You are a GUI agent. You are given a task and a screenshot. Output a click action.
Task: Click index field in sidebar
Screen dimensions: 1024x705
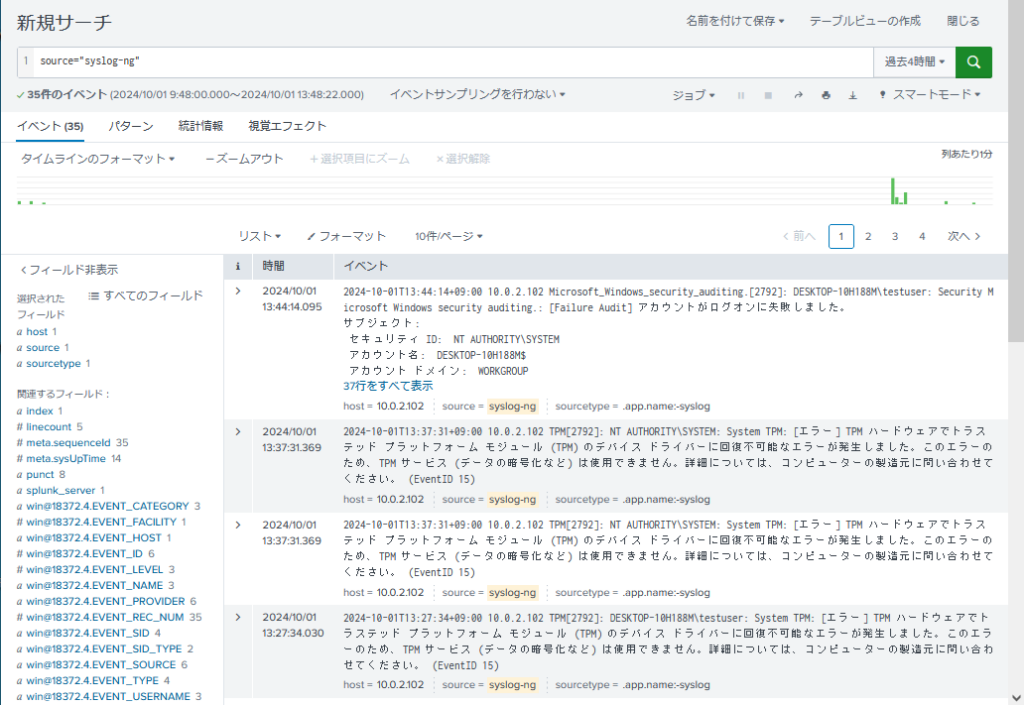[39, 411]
